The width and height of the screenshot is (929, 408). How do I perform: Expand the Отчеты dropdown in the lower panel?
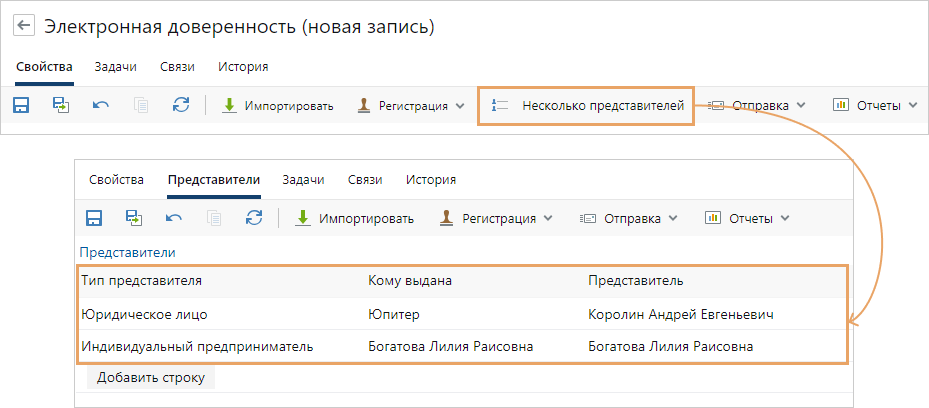747,218
